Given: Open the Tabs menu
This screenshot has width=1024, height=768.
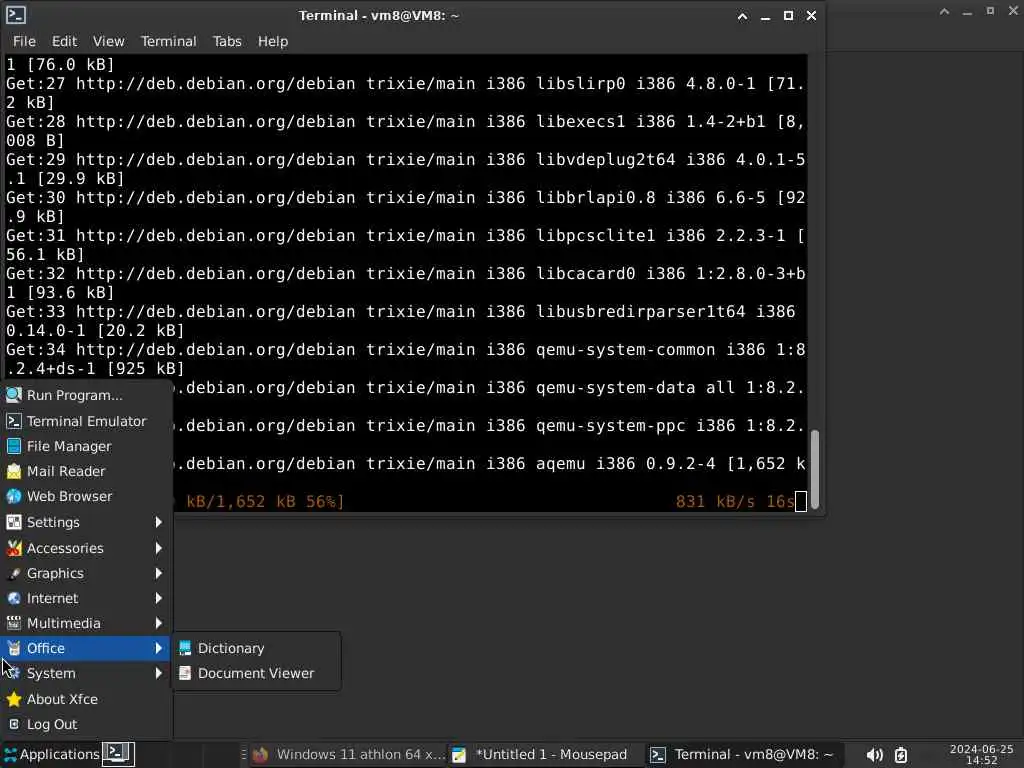Looking at the screenshot, I should 227,41.
